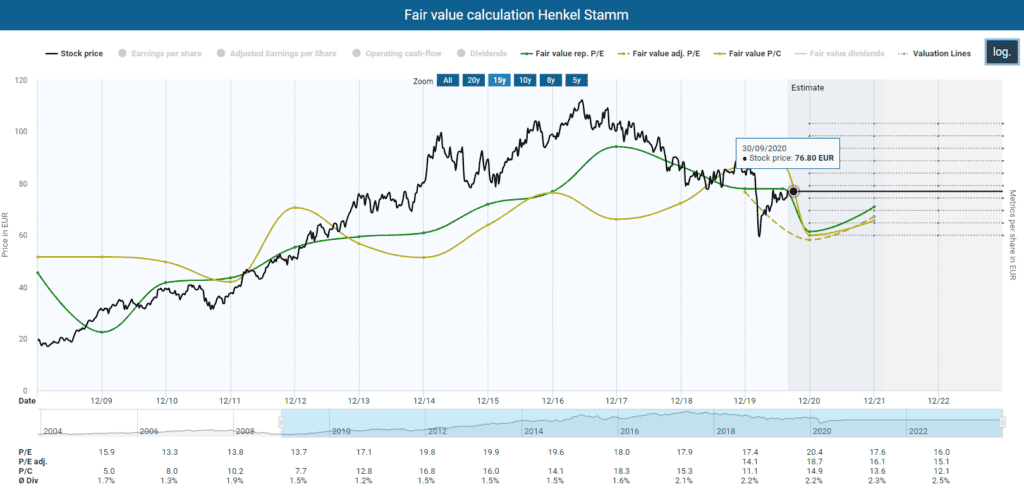Viewport: 1024px width, 489px height.
Task: Show the Fair value dividends line
Action: (x=837, y=54)
